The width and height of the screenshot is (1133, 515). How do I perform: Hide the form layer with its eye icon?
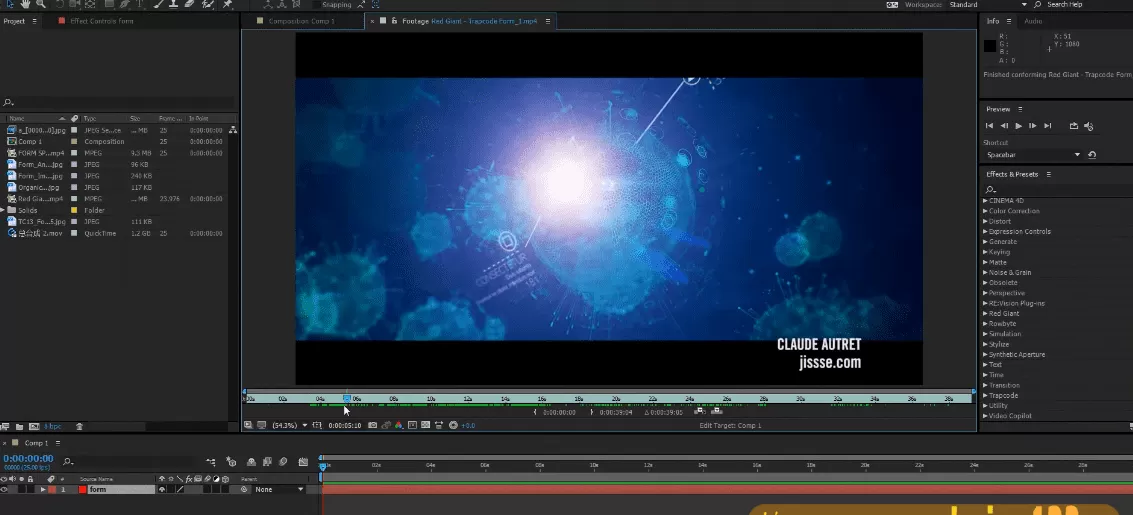click(5, 490)
